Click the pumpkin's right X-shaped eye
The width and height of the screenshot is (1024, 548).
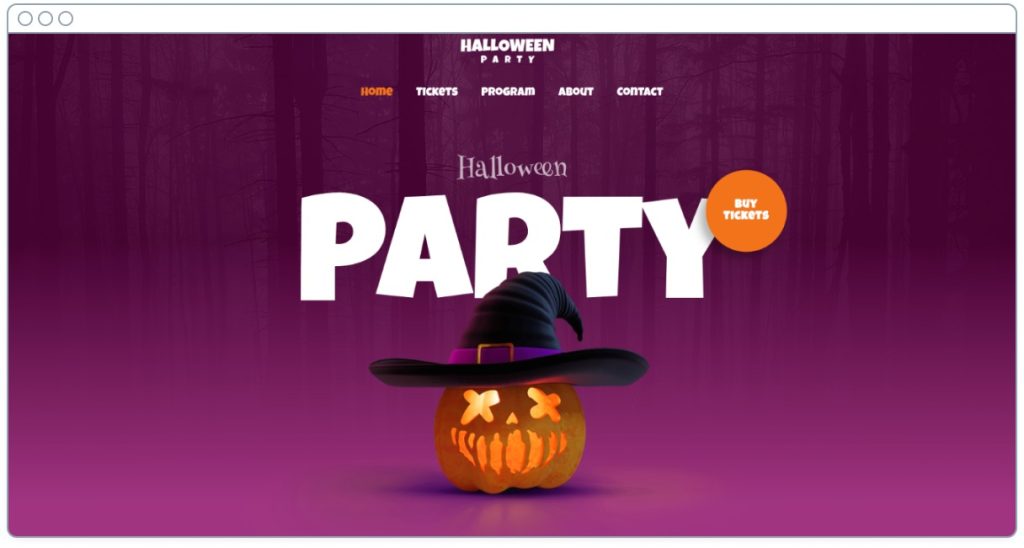[x=545, y=404]
